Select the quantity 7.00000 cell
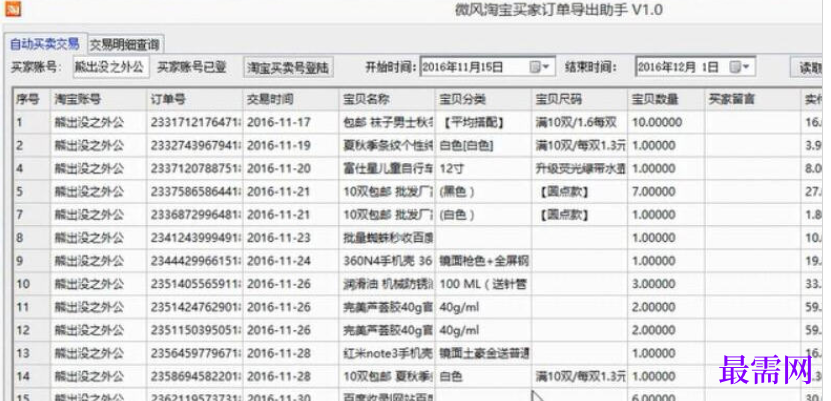831x401 pixels. tap(666, 192)
